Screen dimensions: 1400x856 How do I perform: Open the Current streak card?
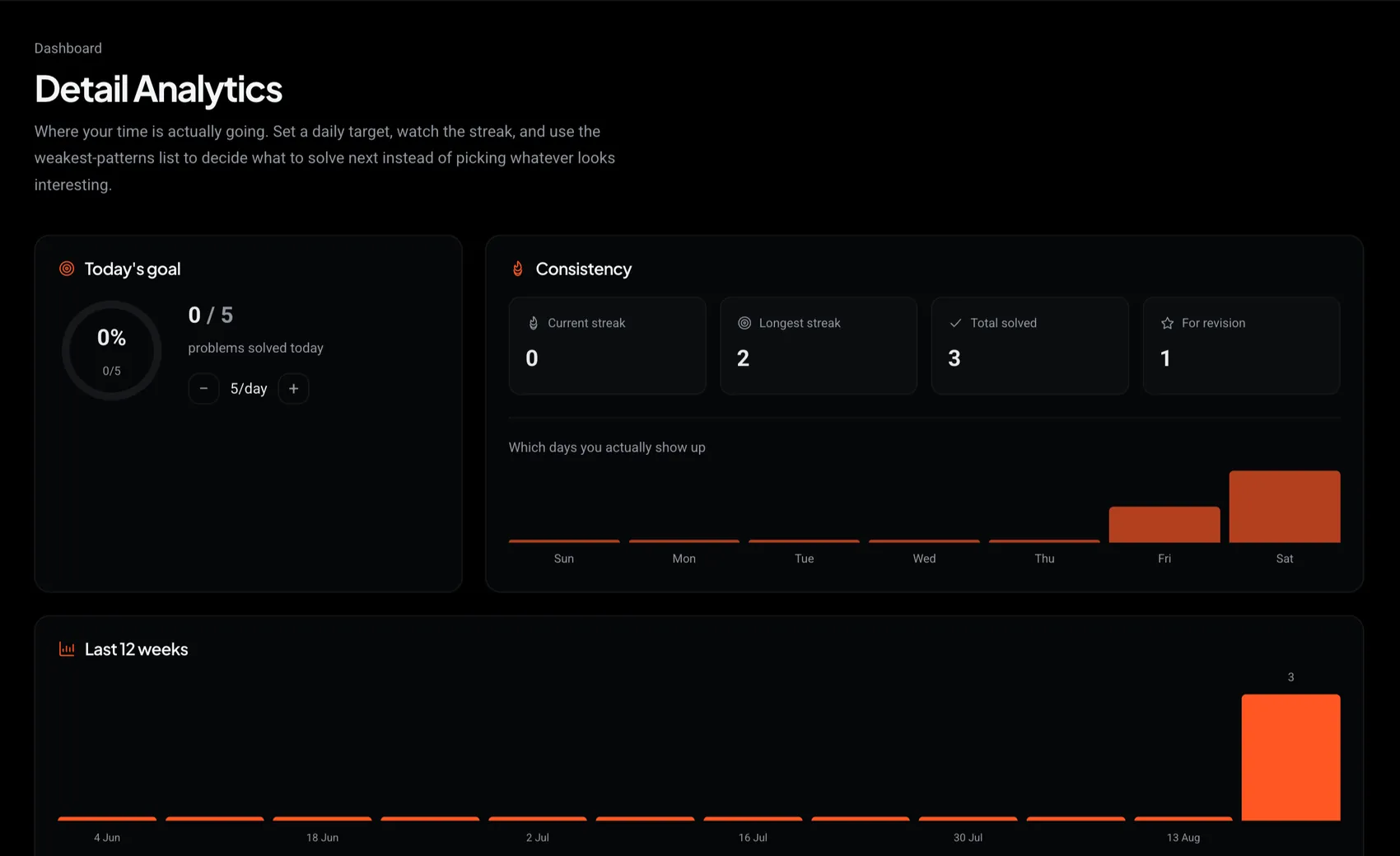click(x=608, y=345)
